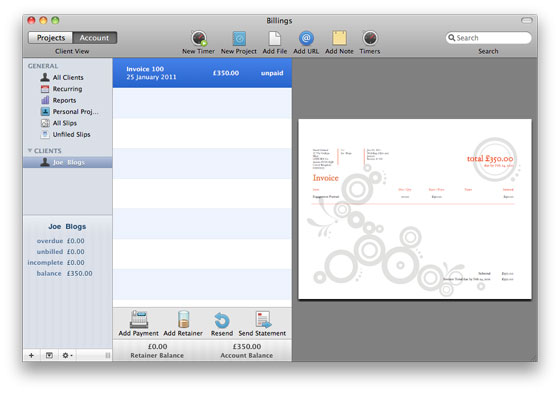This screenshot has height=393, width=560.
Task: Switch Client View to Projects
Action: coord(51,38)
